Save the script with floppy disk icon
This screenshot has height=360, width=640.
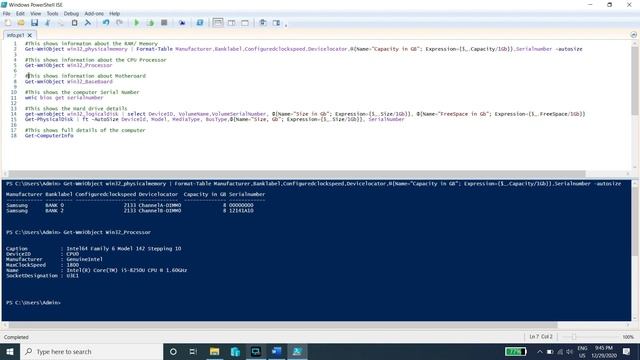[x=34, y=23]
